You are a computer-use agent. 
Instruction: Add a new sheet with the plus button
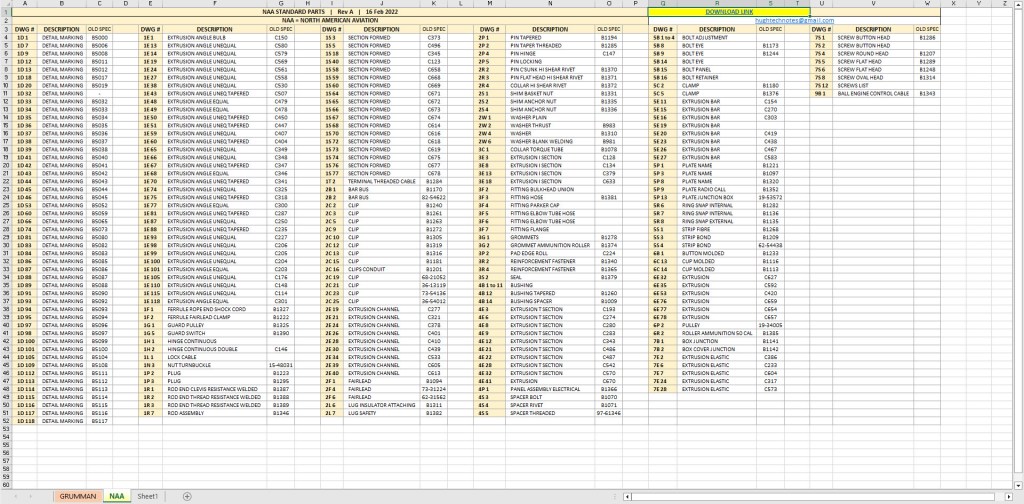tap(186, 496)
